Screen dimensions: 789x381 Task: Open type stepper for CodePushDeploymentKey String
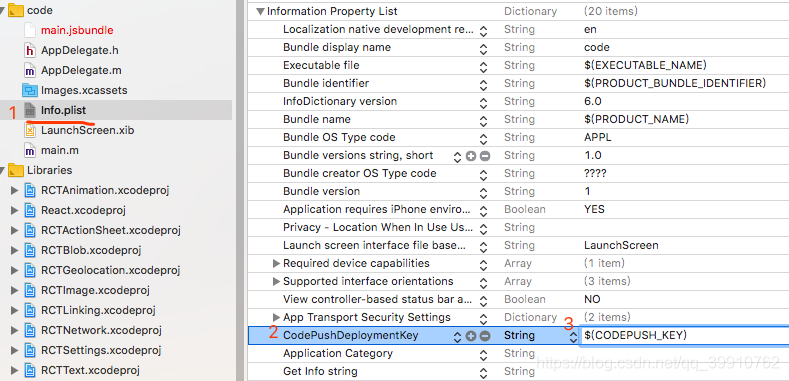tap(573, 337)
